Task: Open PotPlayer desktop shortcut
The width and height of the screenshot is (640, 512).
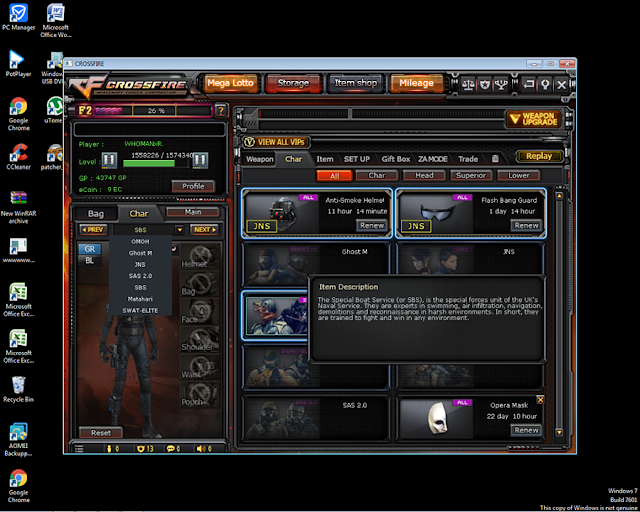Action: tap(18, 64)
